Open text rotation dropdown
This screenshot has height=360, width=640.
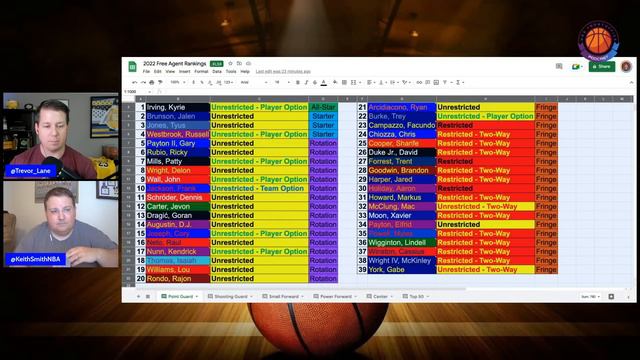click(x=406, y=82)
